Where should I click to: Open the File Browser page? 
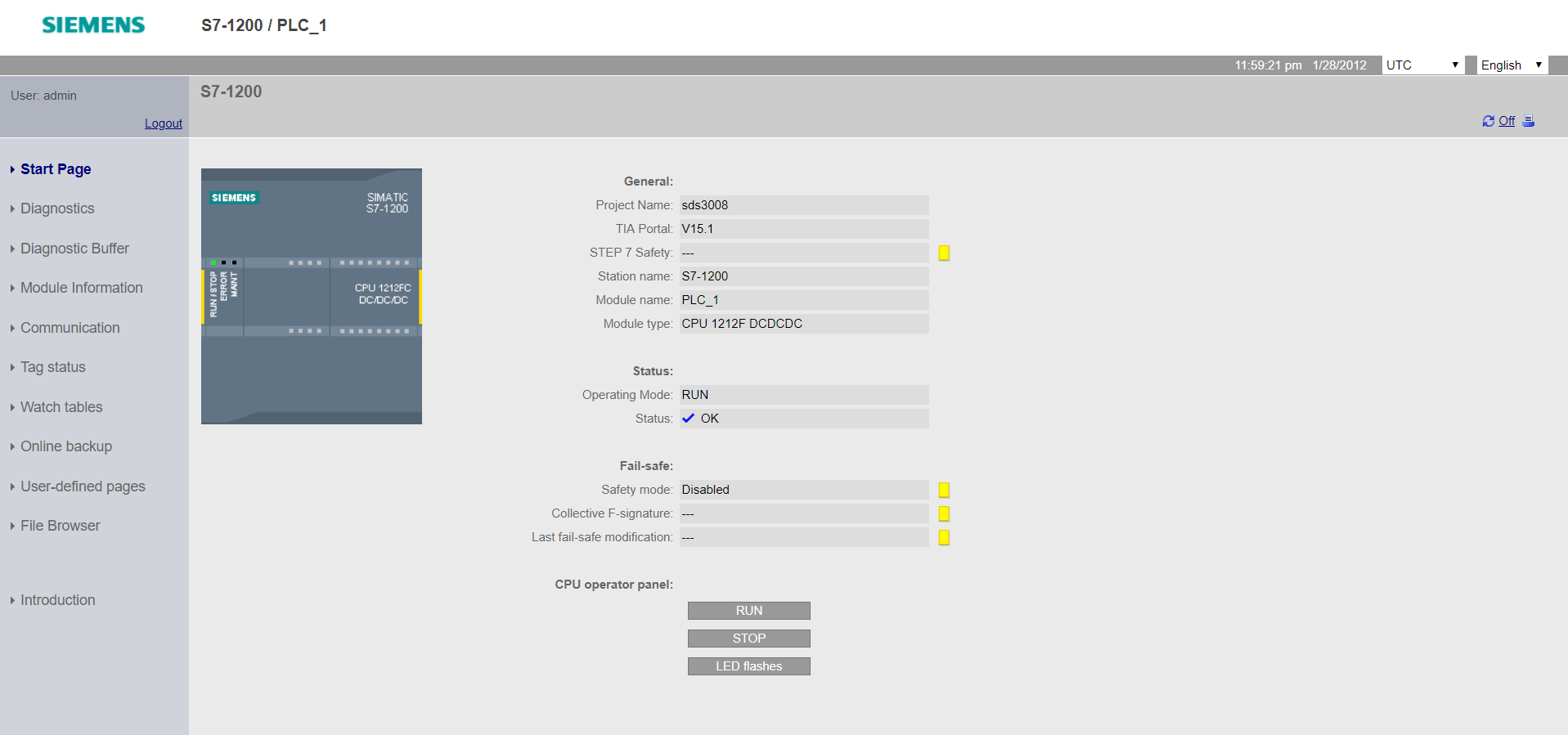coord(60,526)
